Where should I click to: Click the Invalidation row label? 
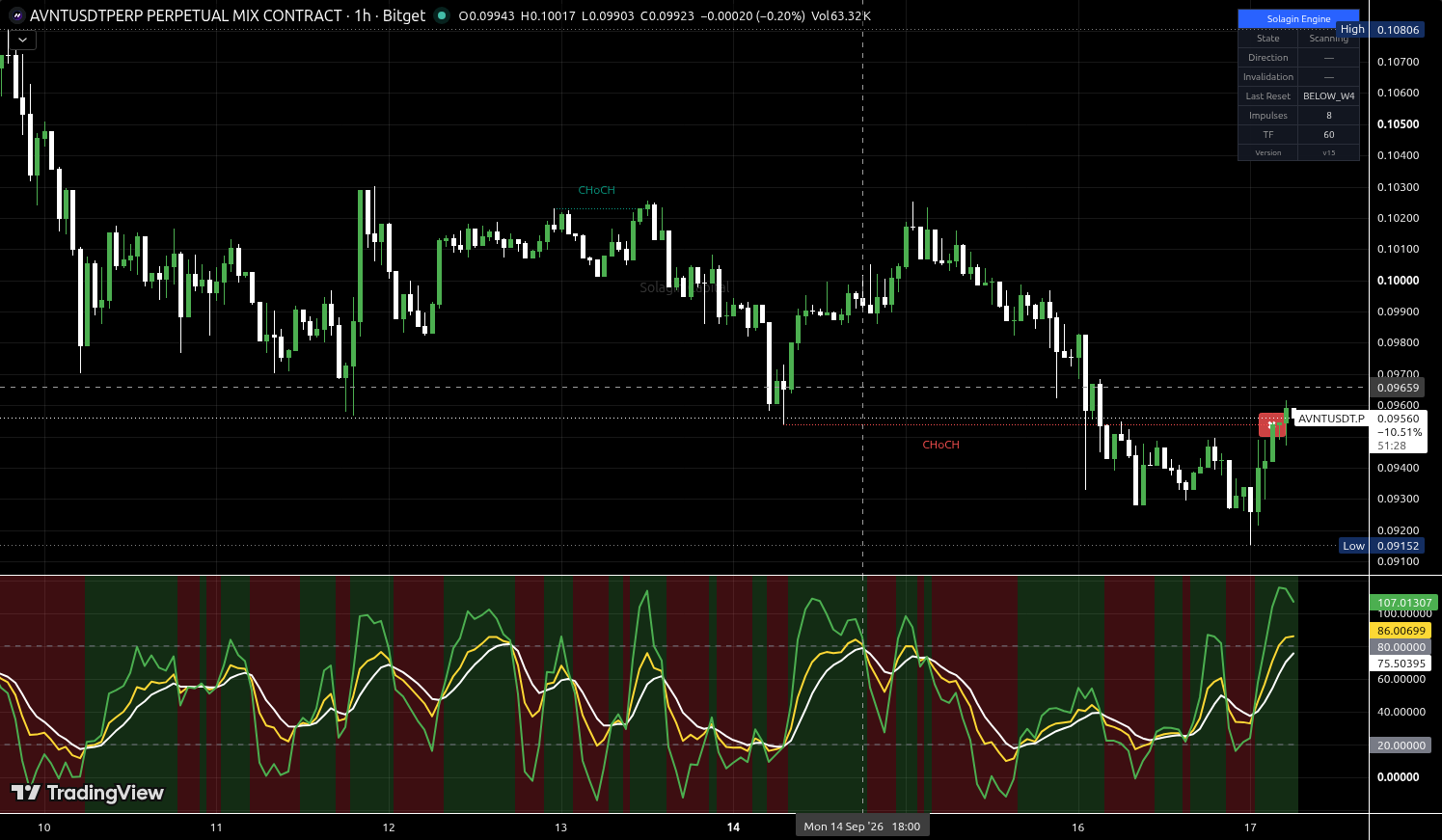click(x=1268, y=76)
